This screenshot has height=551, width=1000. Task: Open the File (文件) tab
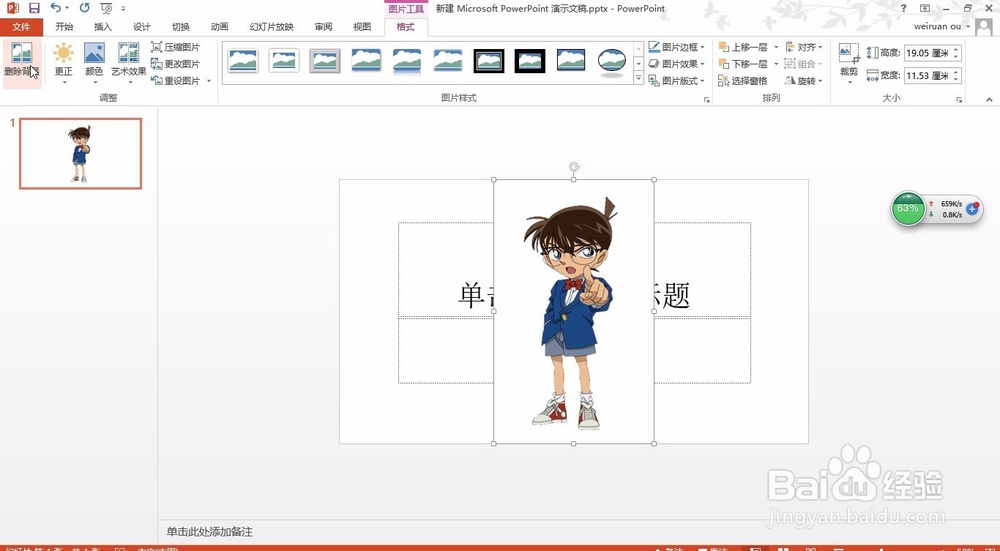(22, 27)
